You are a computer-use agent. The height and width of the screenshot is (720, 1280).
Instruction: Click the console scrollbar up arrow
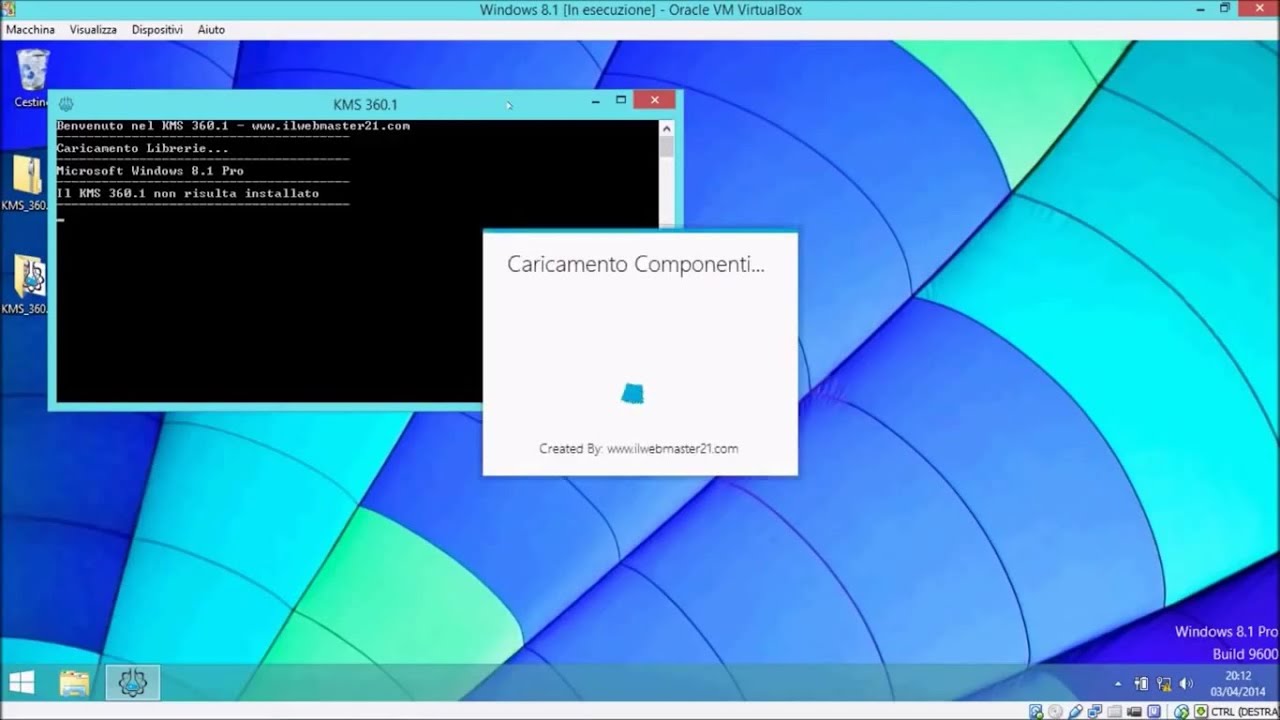click(666, 127)
